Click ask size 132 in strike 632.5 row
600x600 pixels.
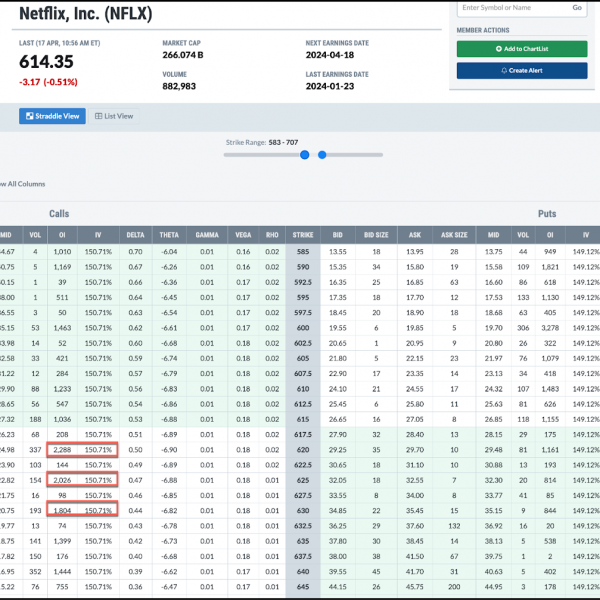[x=454, y=526]
